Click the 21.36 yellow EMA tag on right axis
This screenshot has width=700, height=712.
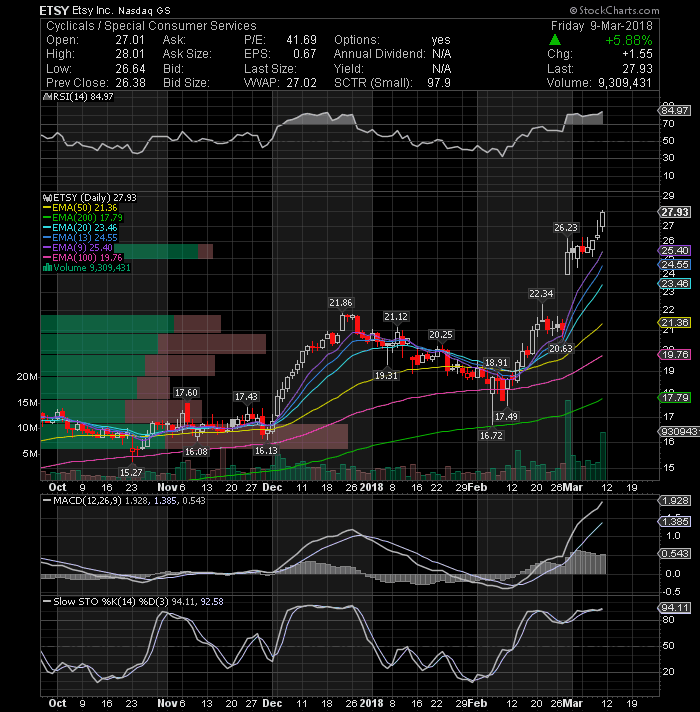[675, 323]
